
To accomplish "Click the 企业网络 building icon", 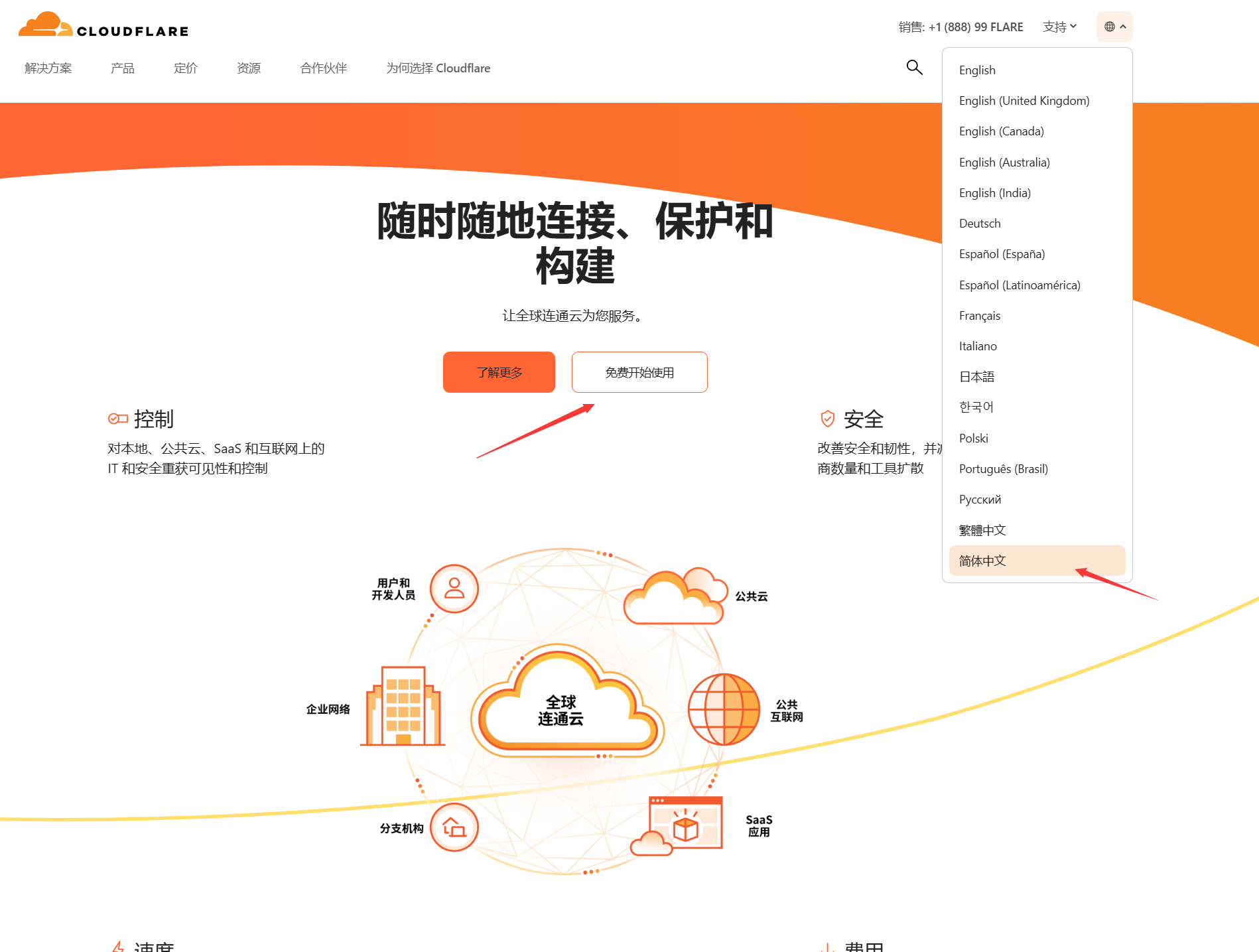I will pos(403,706).
